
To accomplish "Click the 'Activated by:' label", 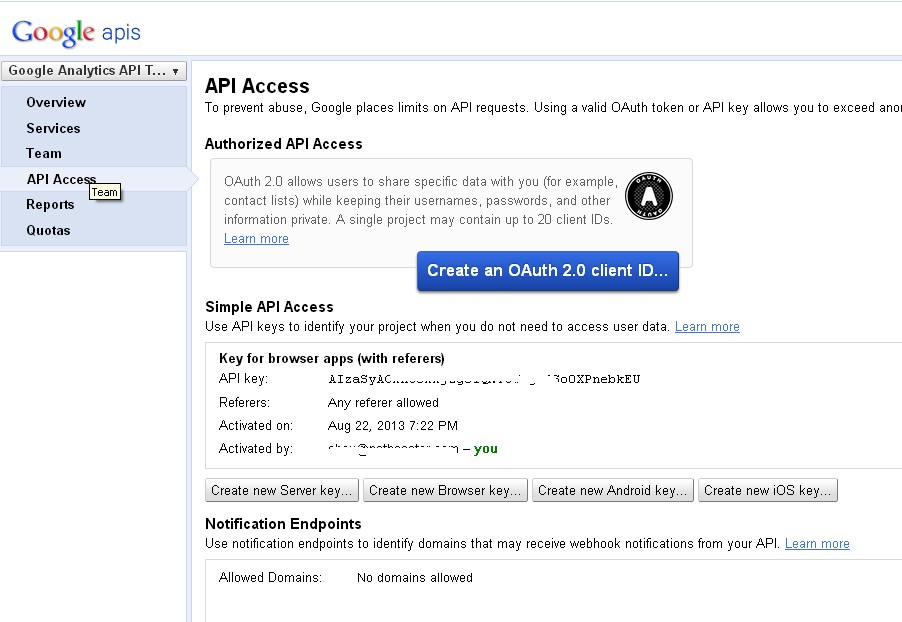I will click(256, 449).
